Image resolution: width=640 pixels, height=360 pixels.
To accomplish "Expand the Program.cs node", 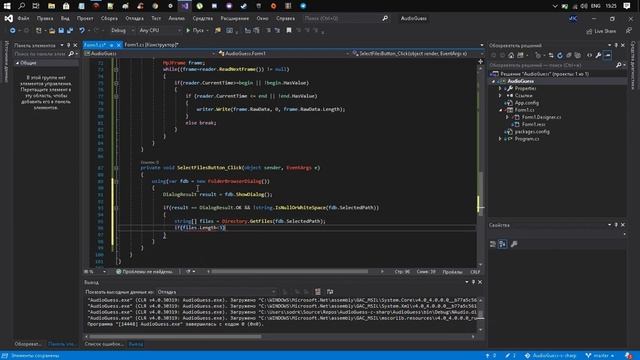I will click(x=500, y=139).
